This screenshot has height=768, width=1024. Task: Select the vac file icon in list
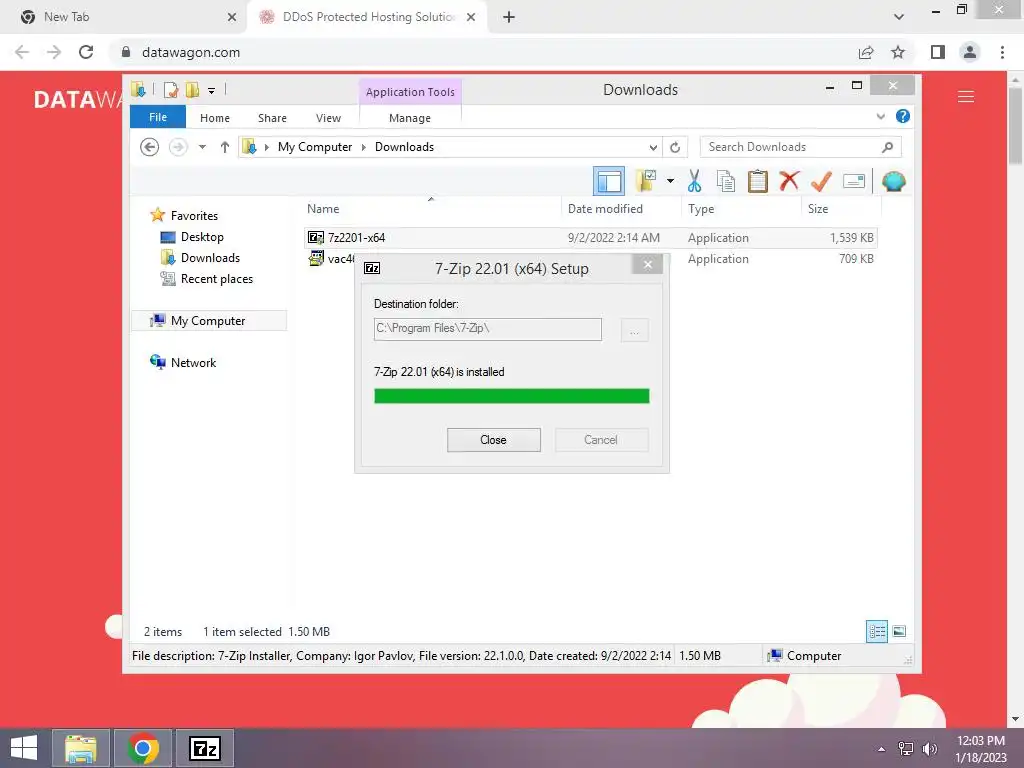tap(315, 259)
